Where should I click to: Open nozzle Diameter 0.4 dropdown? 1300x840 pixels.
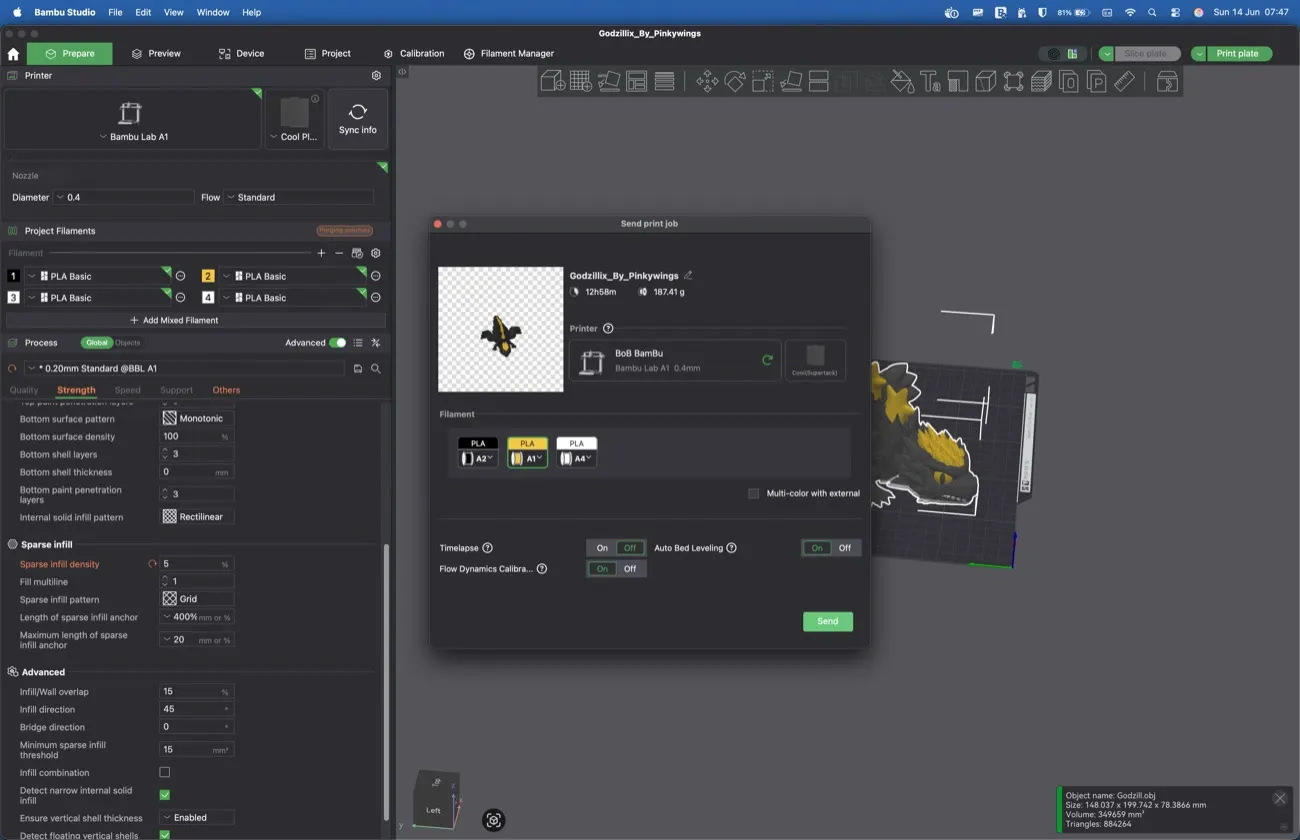(124, 197)
